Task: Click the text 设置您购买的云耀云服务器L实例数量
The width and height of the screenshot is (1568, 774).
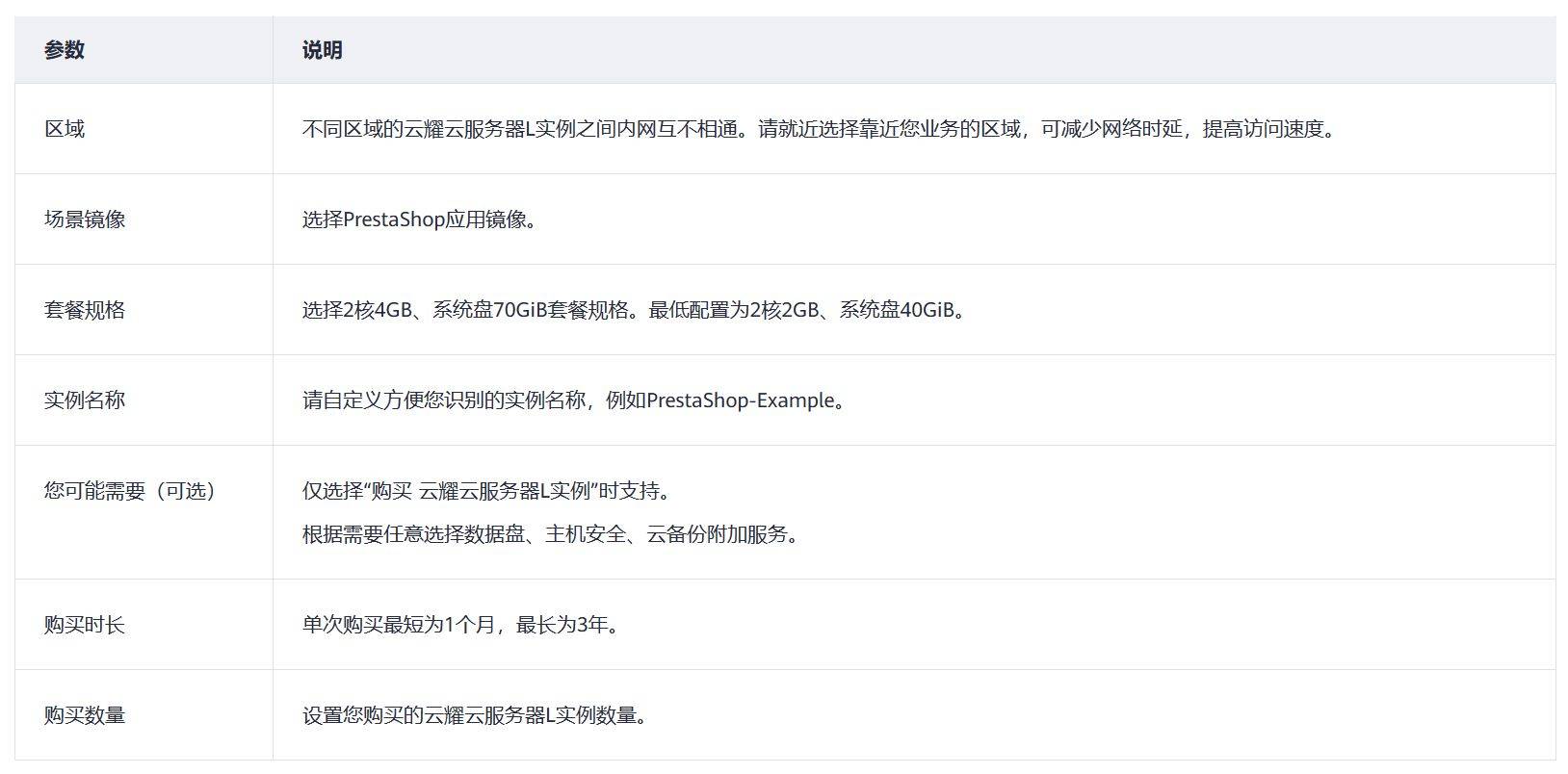Action: click(x=476, y=715)
